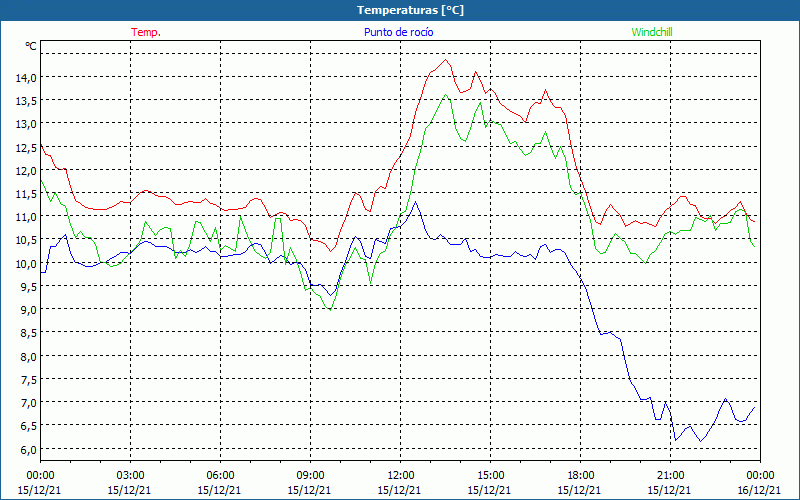Click the 06:00 time axis label
800x500 pixels.
[220, 476]
